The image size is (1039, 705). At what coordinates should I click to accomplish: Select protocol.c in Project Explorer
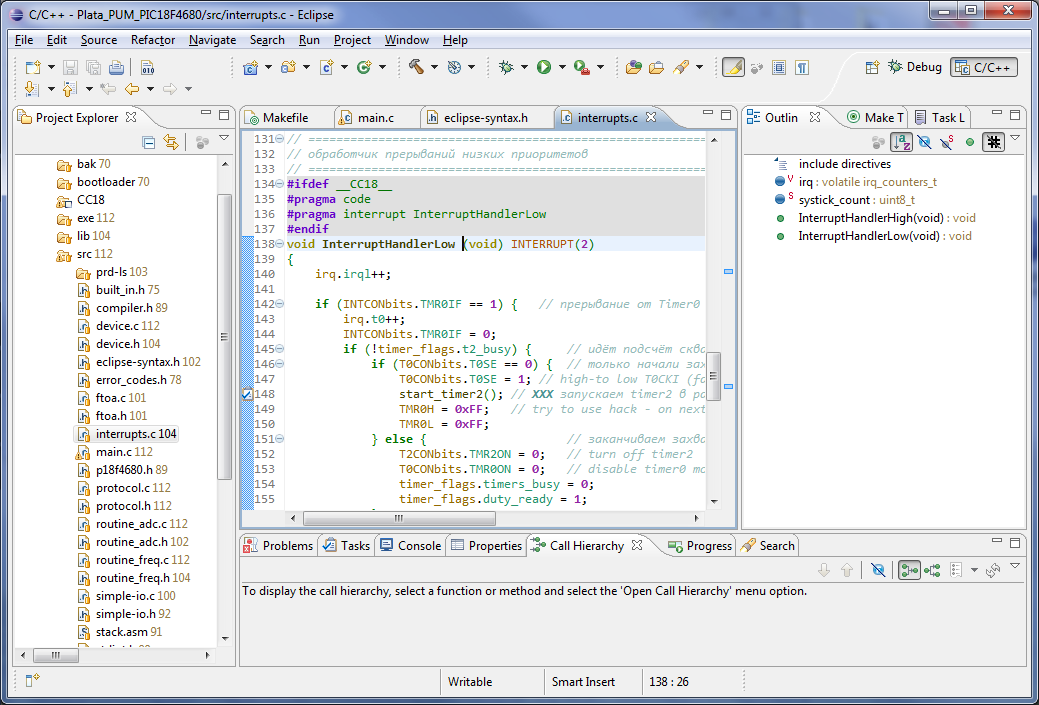click(x=122, y=488)
